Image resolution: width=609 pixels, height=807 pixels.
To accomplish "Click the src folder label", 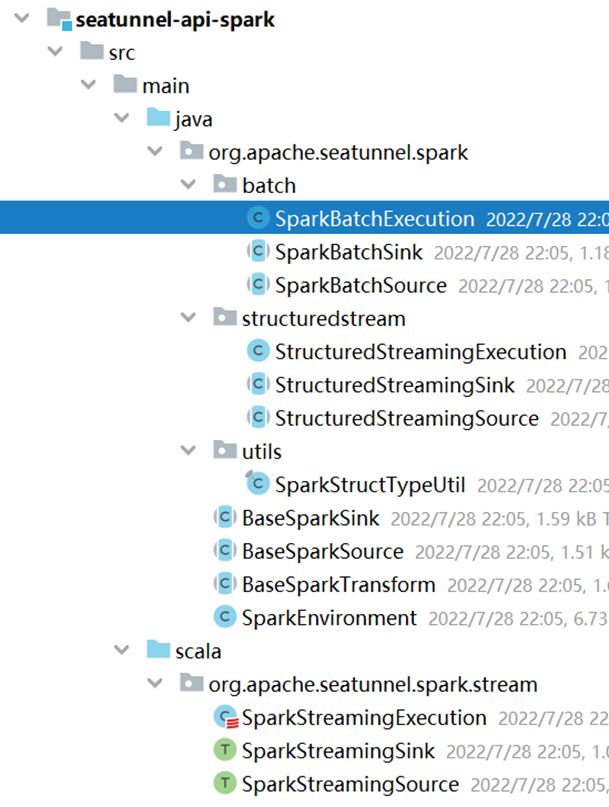I will pyautogui.click(x=122, y=53).
